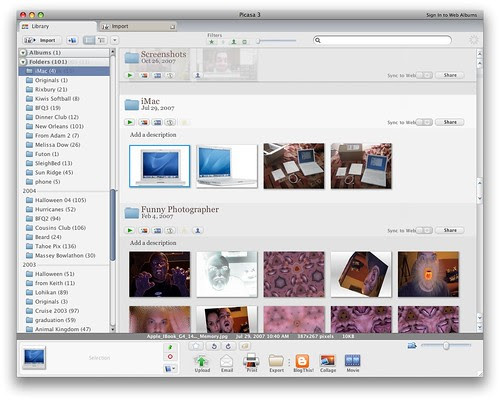500x400 pixels.
Task: Open the add-to-album dropdown in tray
Action: click(x=170, y=368)
